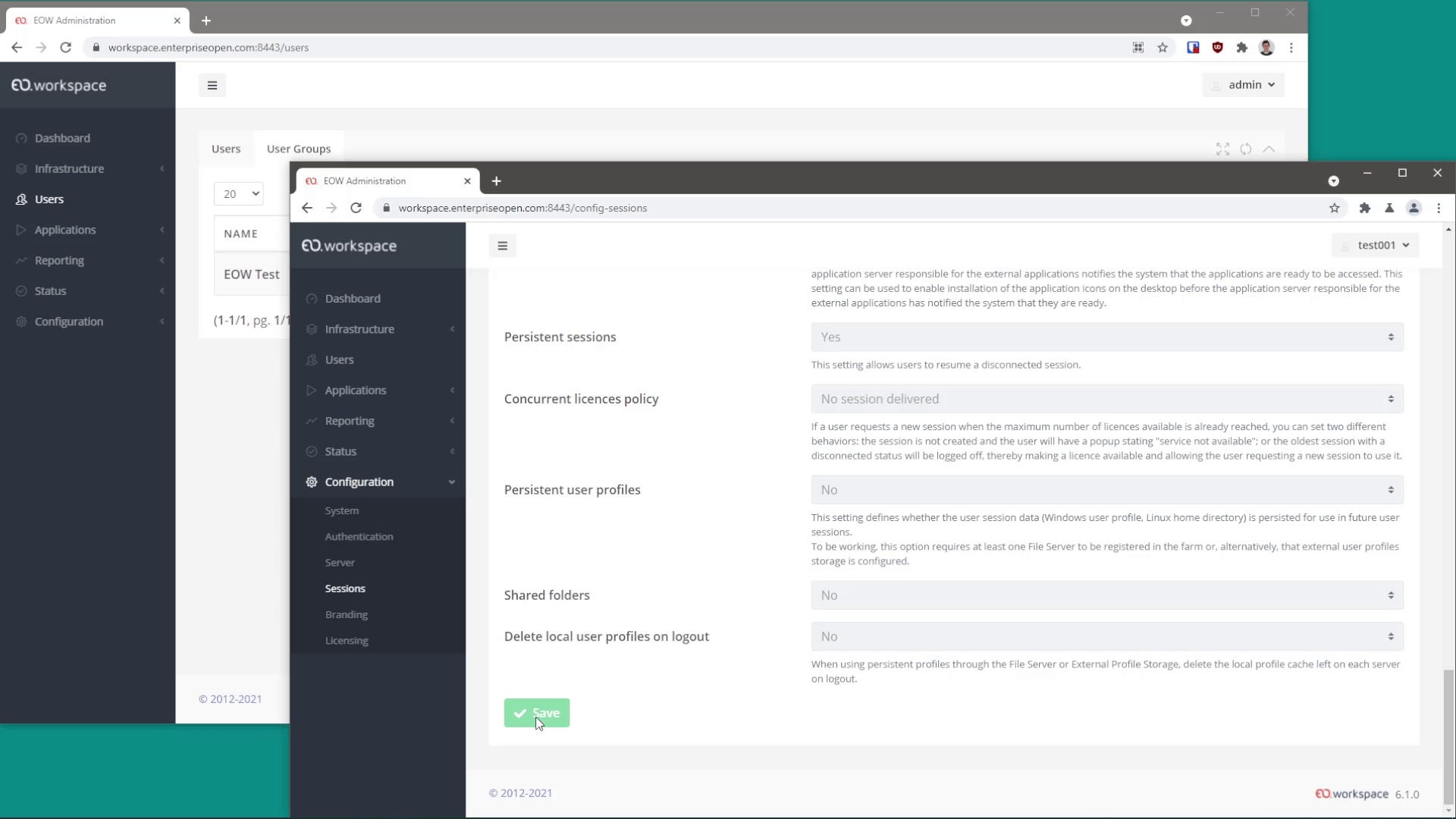Click the refresh panel icon in back window
The width and height of the screenshot is (1456, 819).
1246,149
